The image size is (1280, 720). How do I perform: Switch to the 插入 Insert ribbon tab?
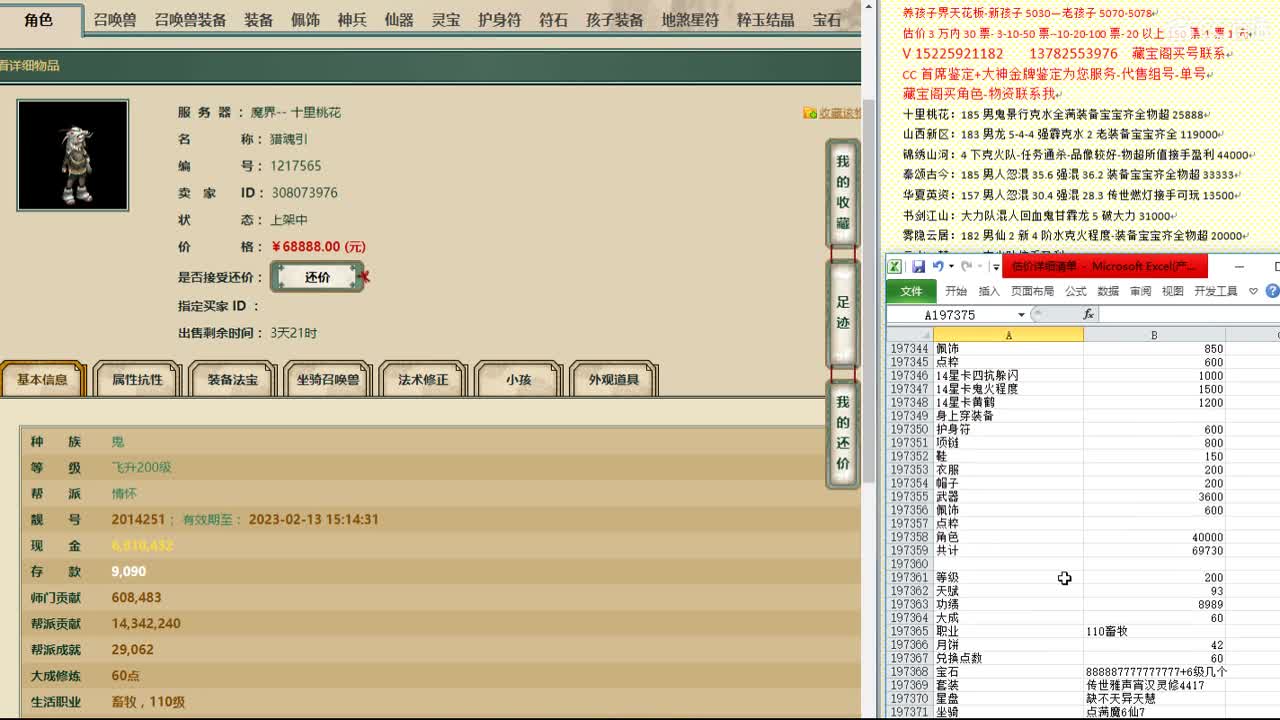tap(989, 291)
